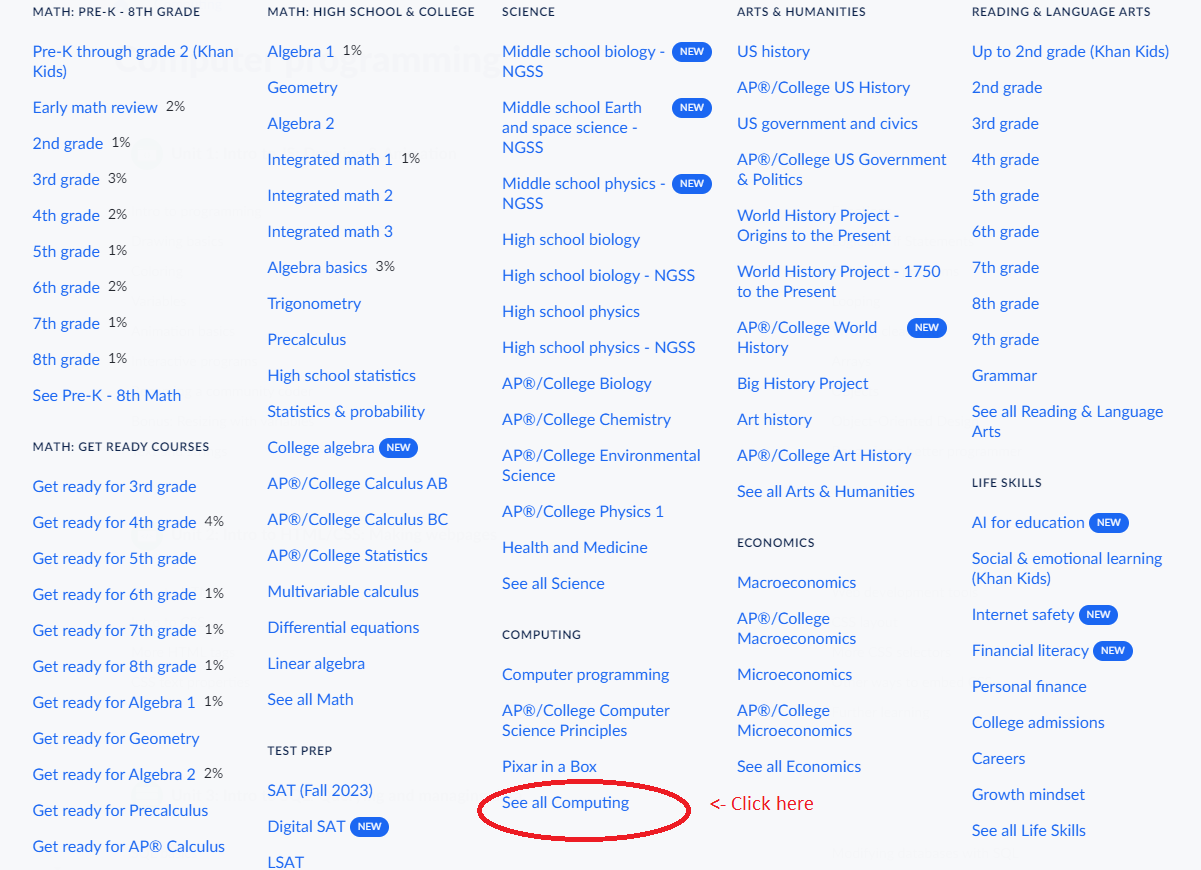This screenshot has width=1201, height=870.
Task: Go to US history course
Action: [773, 52]
